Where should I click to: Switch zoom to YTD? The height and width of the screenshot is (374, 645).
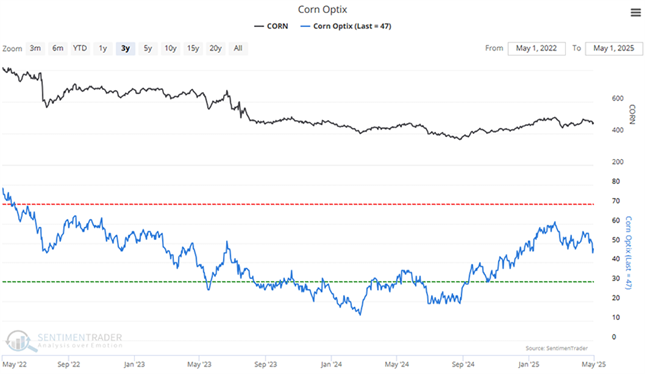coord(80,48)
